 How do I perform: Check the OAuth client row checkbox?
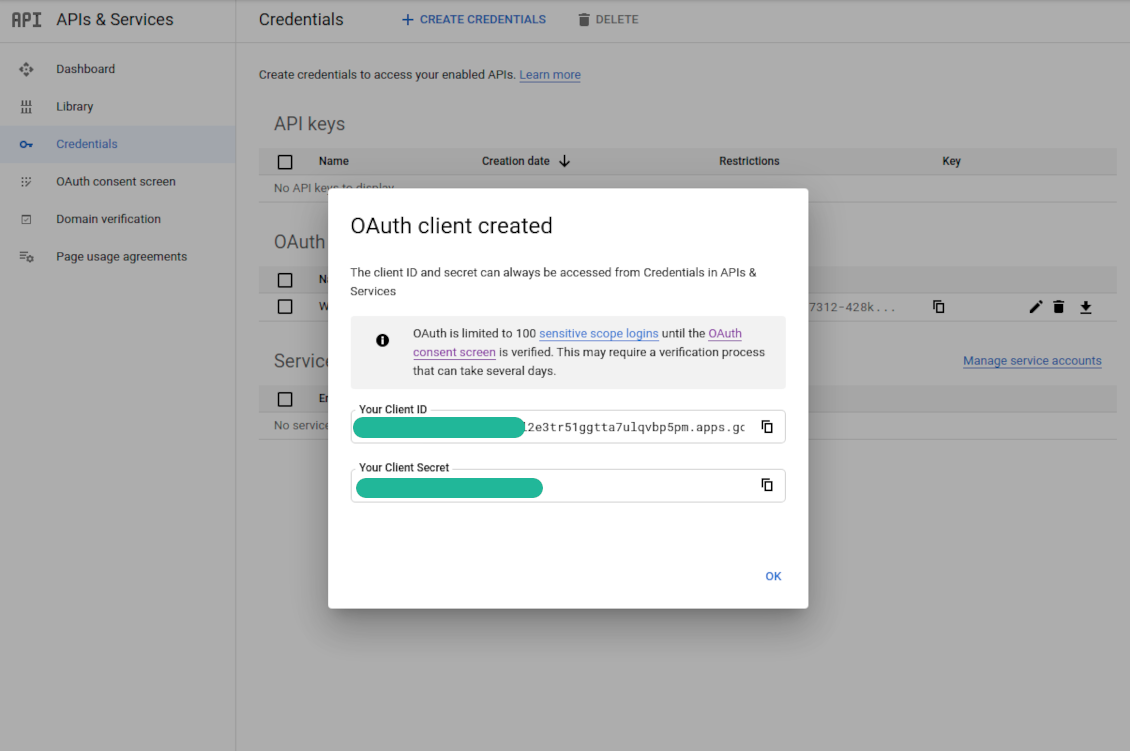pos(285,307)
